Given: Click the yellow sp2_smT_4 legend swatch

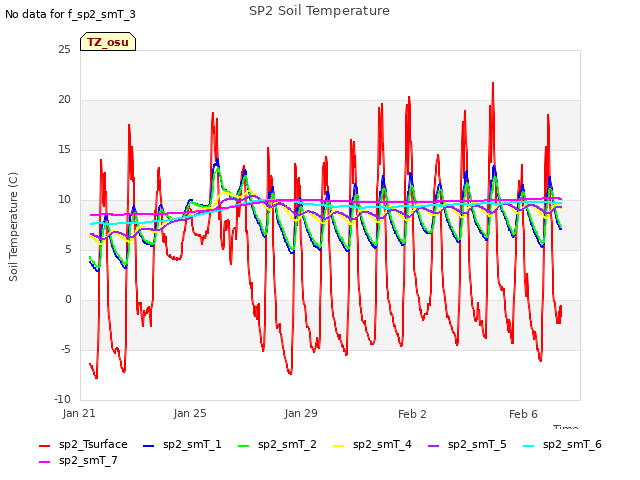Looking at the screenshot, I should point(338,446).
